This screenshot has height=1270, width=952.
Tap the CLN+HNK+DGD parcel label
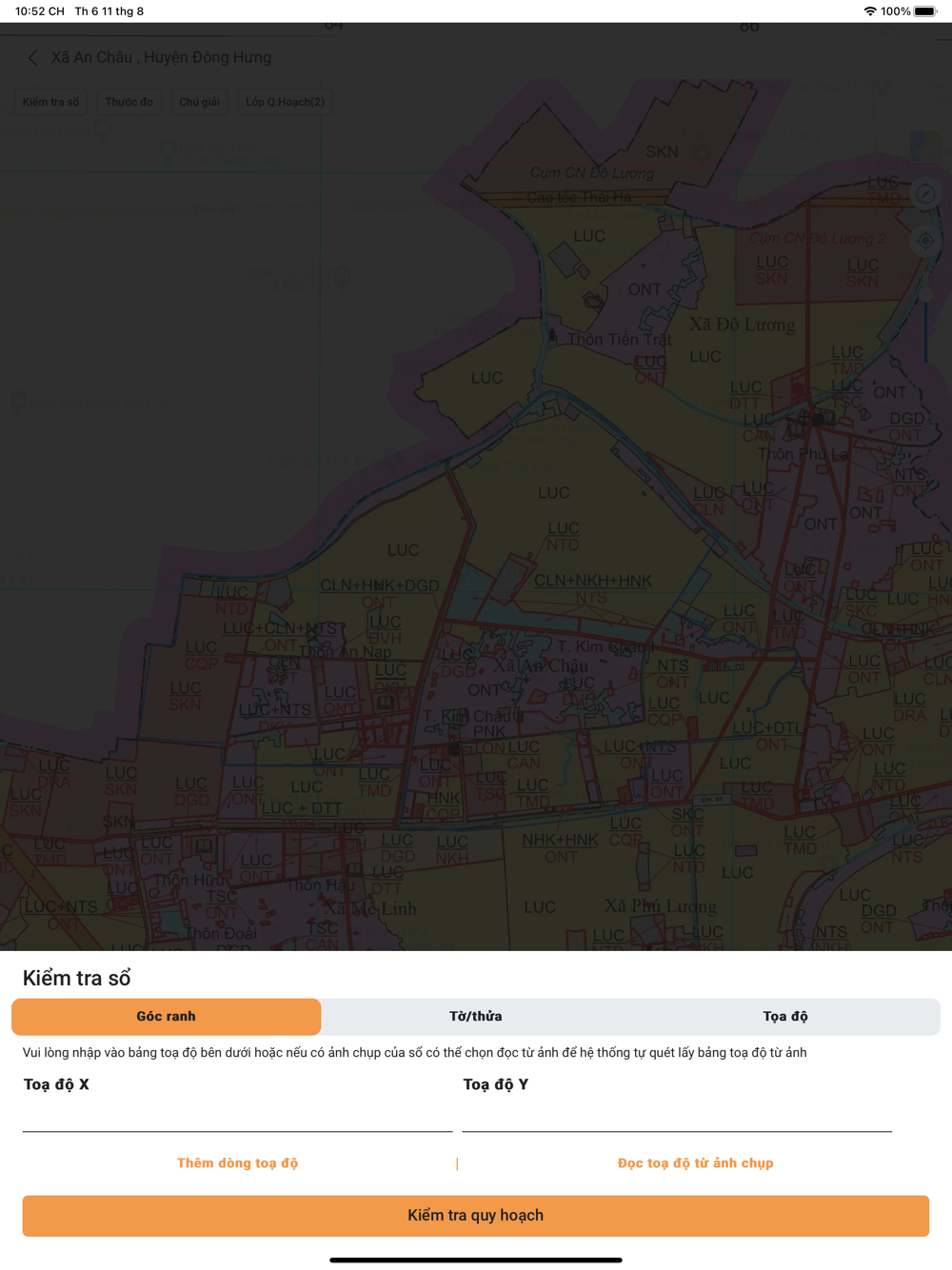380,585
